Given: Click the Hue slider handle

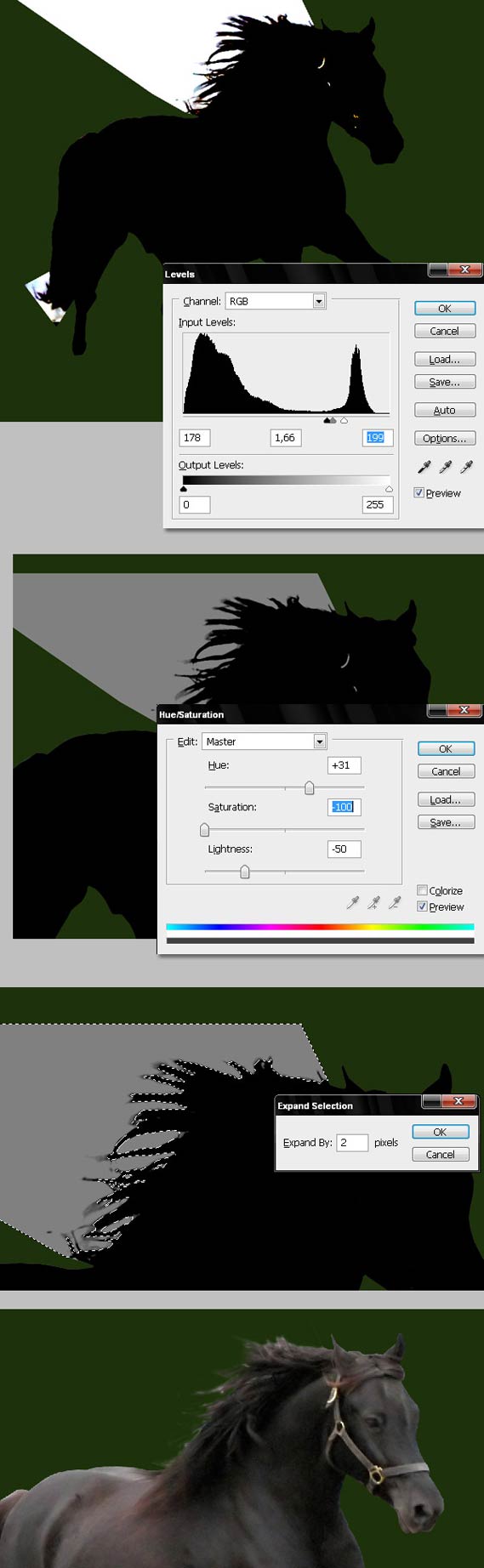Looking at the screenshot, I should [310, 788].
